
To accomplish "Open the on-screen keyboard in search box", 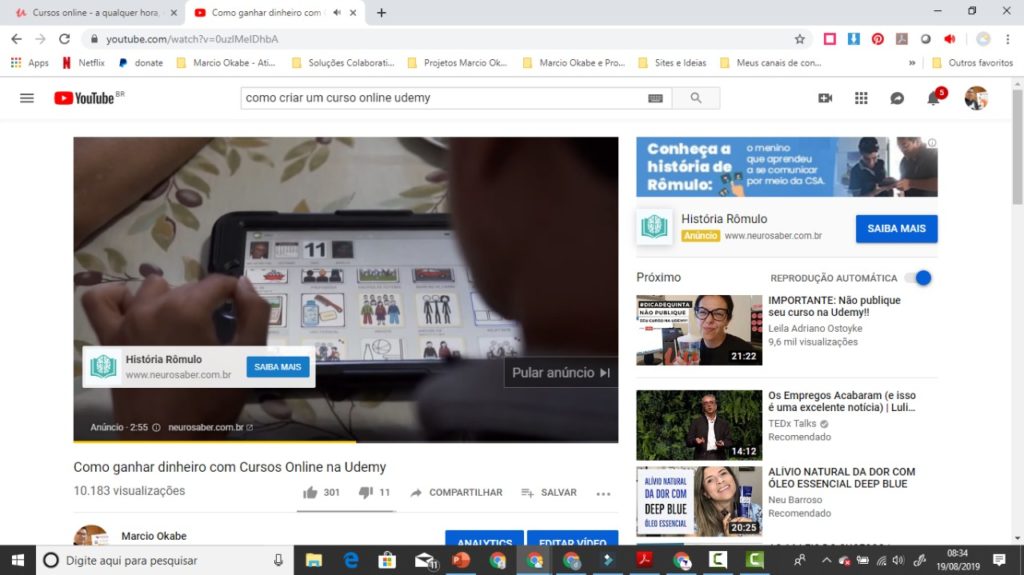I will click(655, 98).
